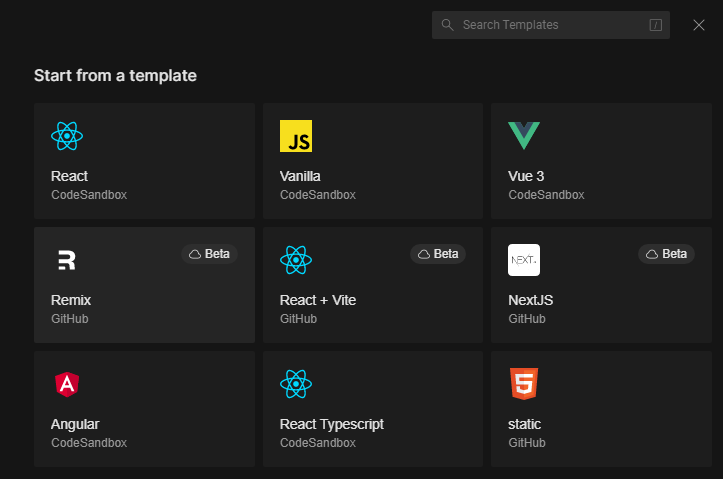Click CodeSandbox label under the React title
Image resolution: width=723 pixels, height=479 pixels.
[x=89, y=195]
